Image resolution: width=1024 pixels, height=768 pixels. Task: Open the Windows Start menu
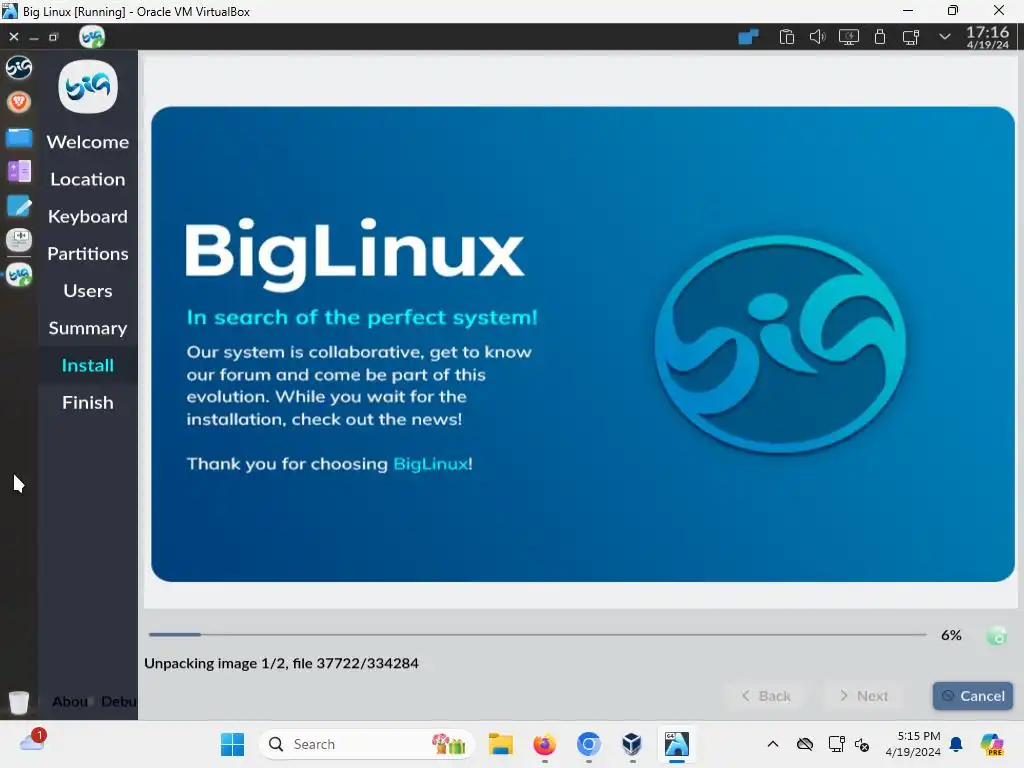(232, 744)
